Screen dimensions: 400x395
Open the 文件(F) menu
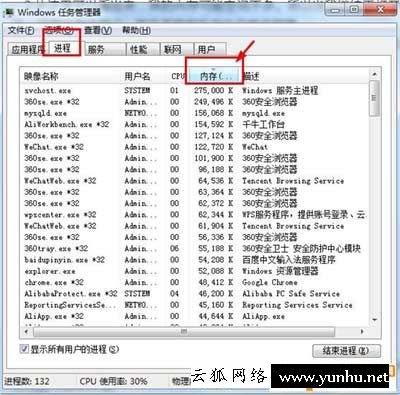pos(21,31)
